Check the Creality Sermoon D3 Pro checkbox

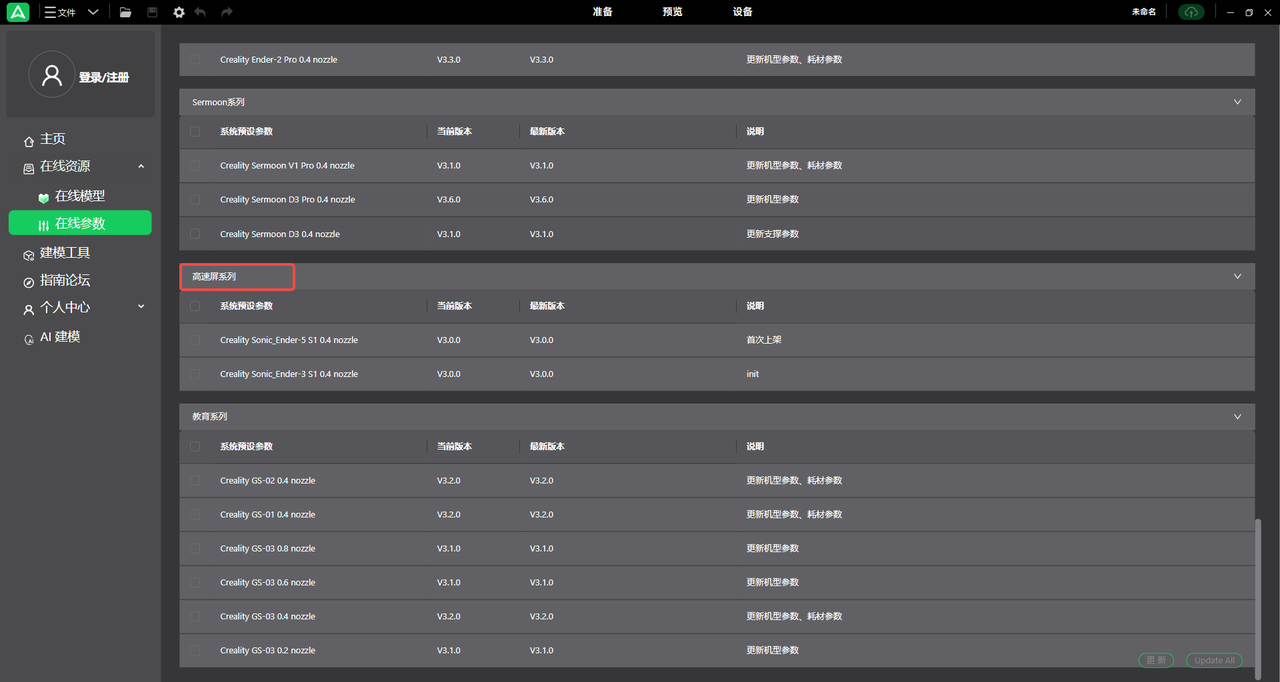pyautogui.click(x=195, y=199)
